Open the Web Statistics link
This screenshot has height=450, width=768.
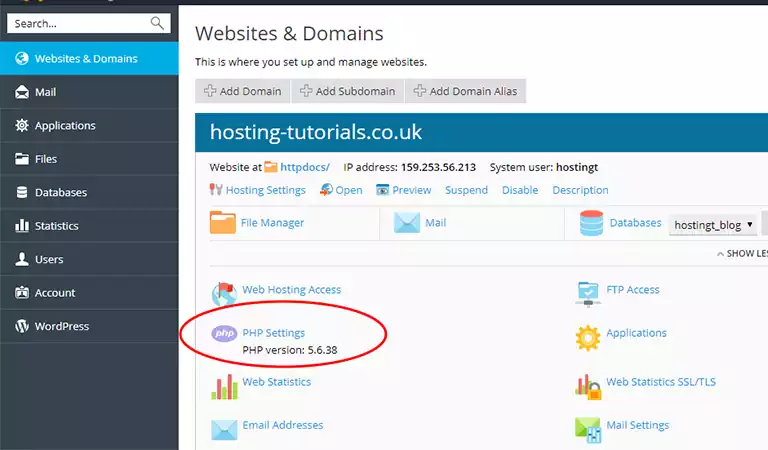276,381
